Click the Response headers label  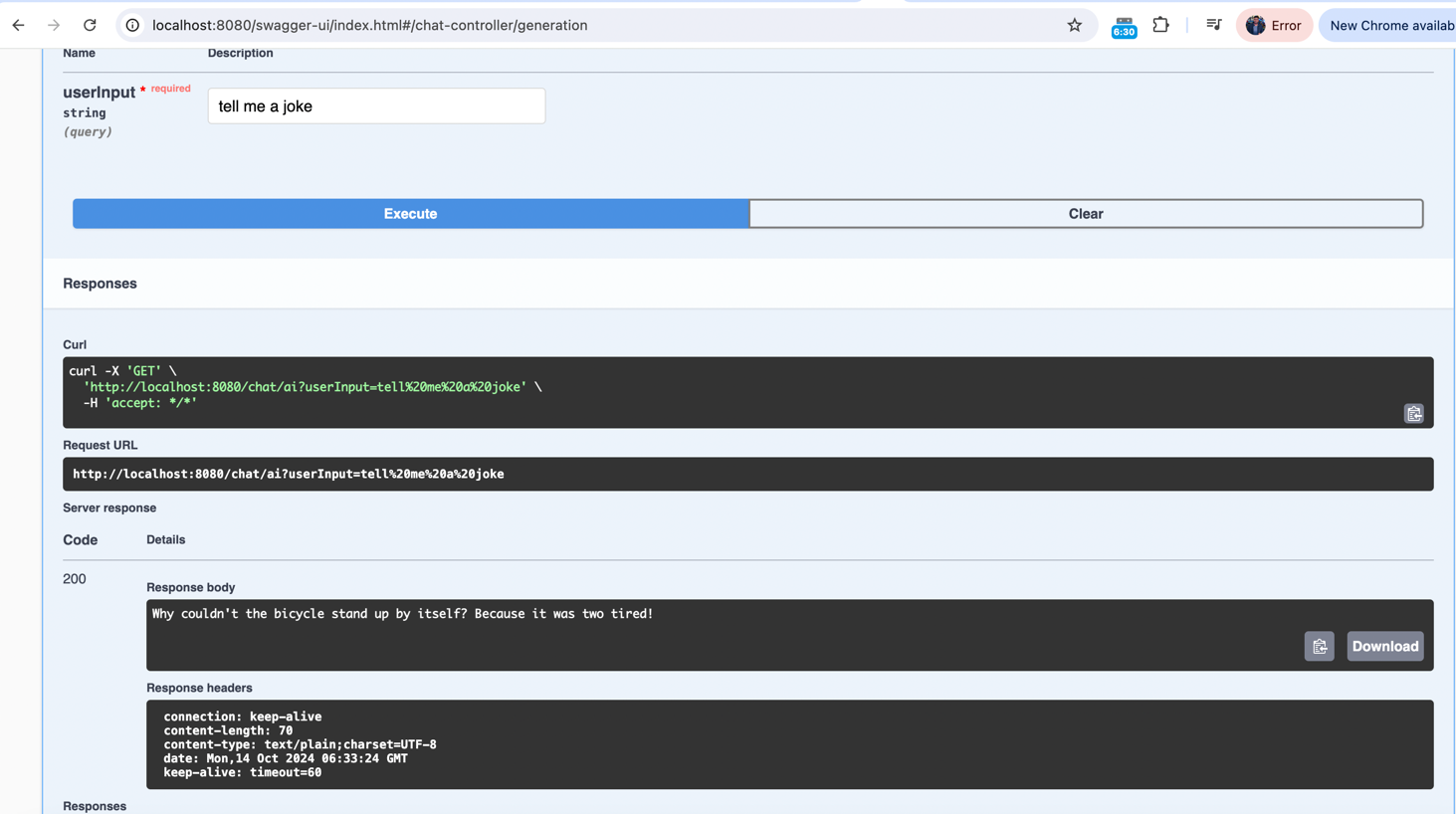(199, 688)
